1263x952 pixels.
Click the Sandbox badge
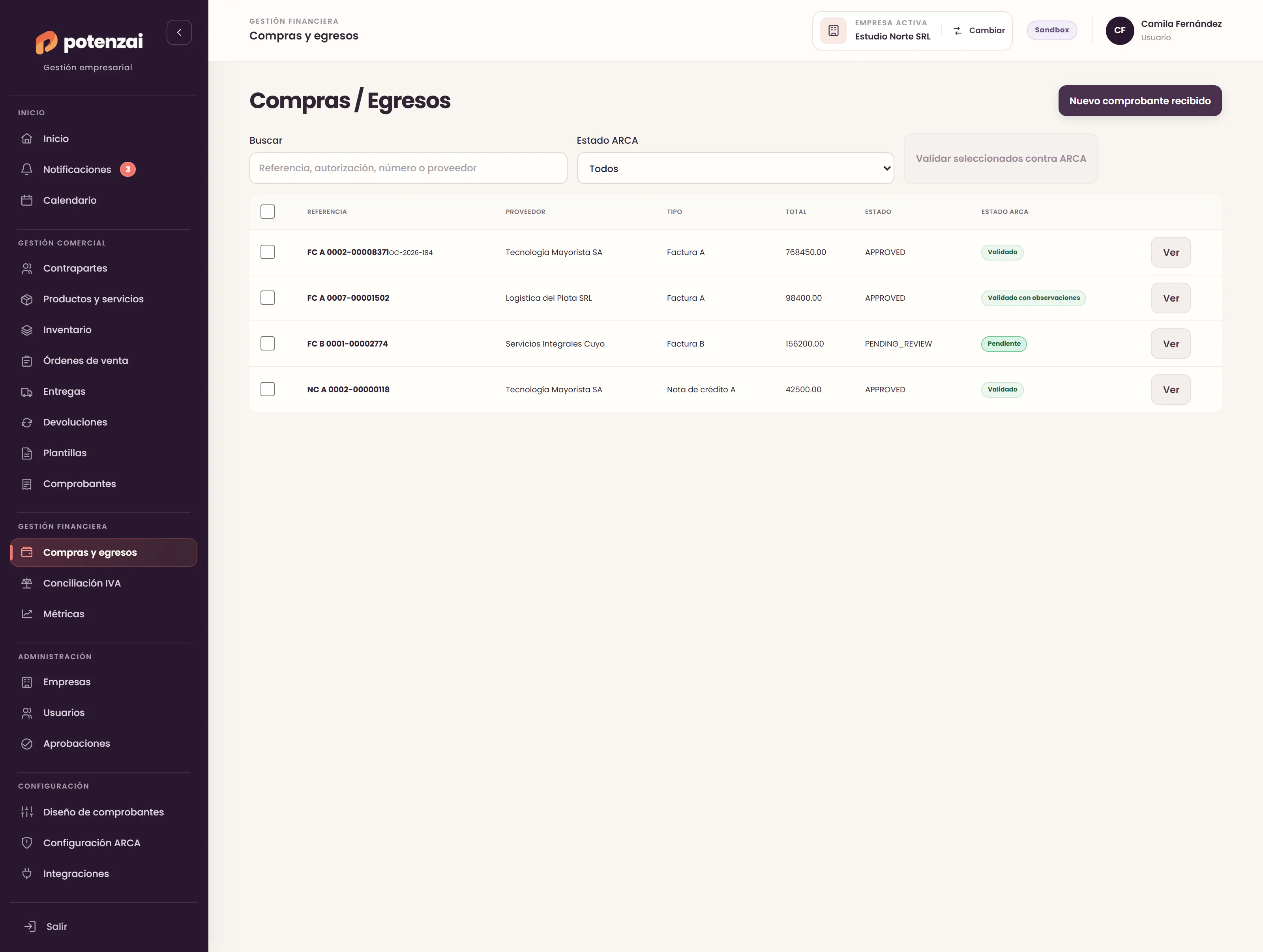pyautogui.click(x=1052, y=30)
